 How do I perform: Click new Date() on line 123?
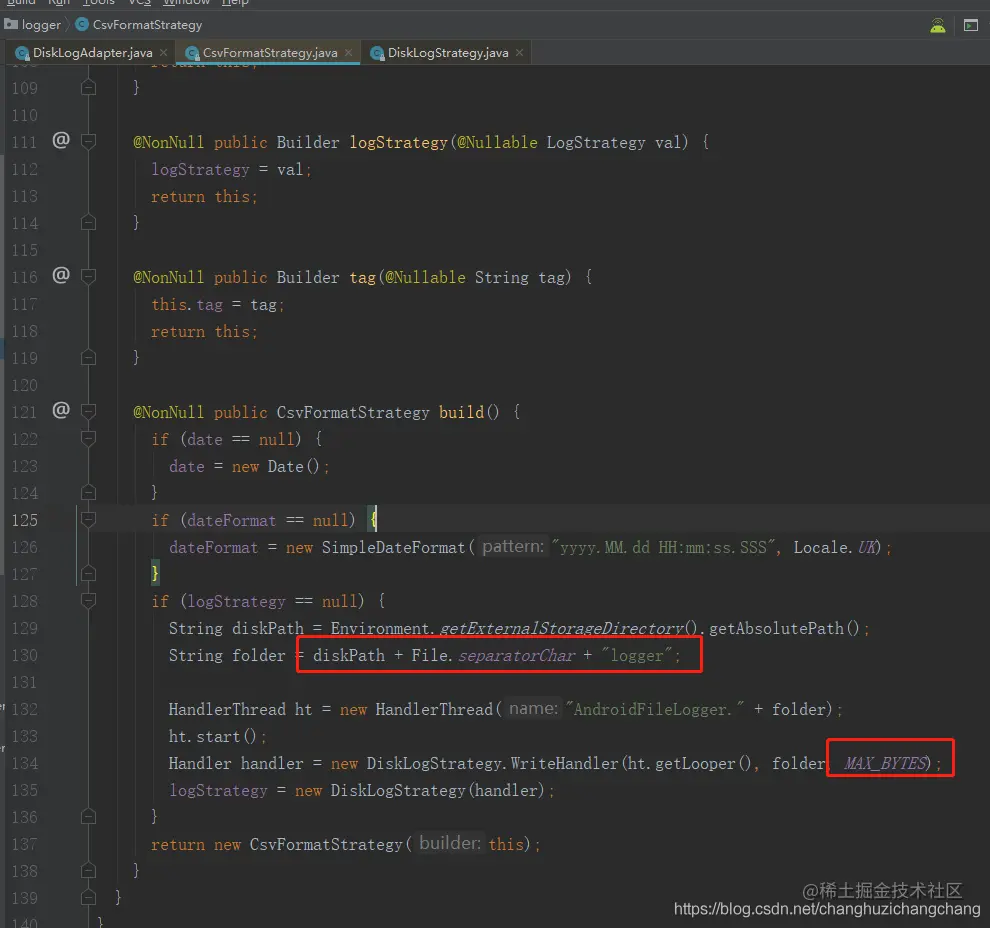tap(276, 467)
